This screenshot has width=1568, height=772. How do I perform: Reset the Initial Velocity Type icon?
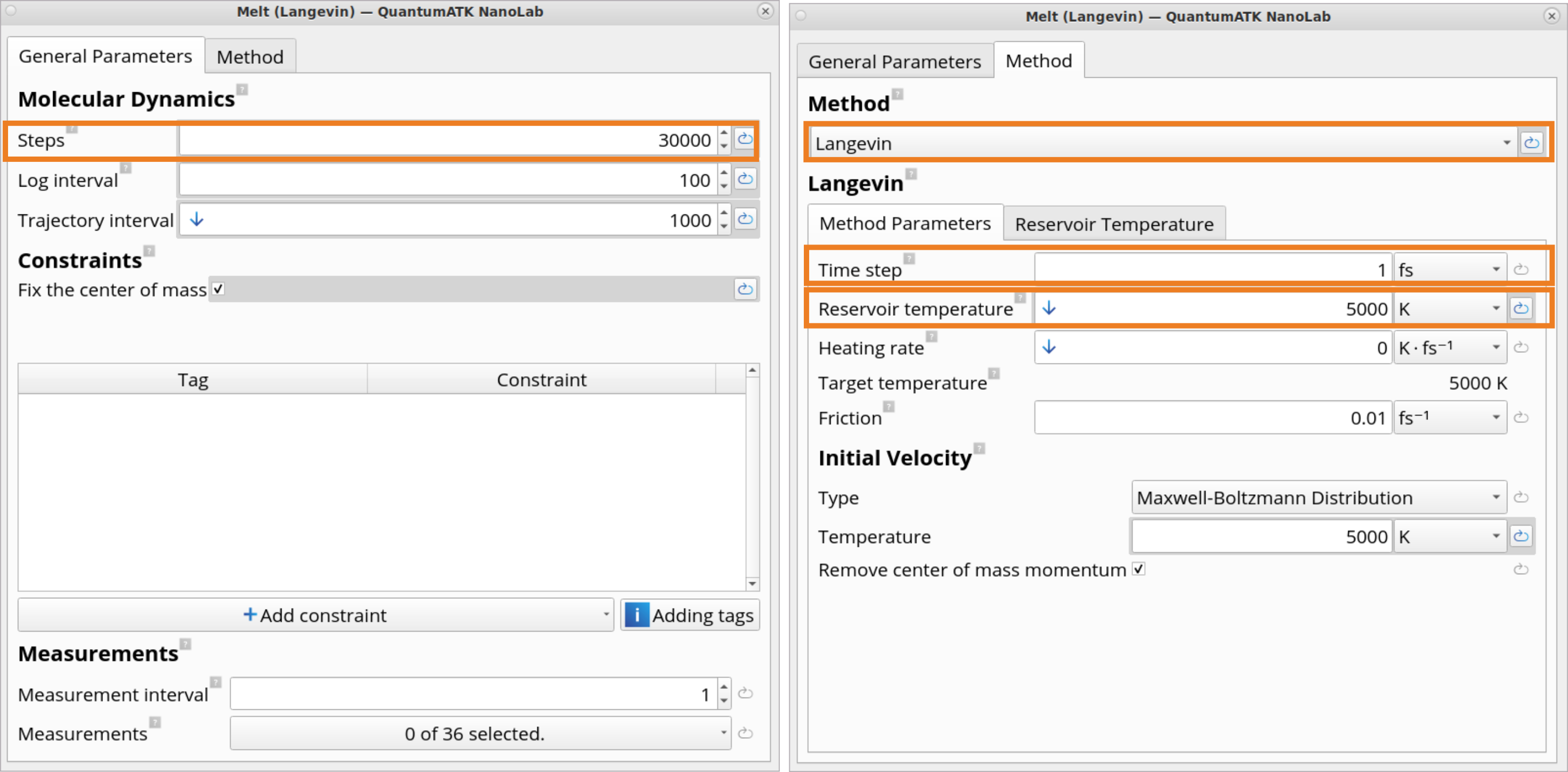[1521, 497]
